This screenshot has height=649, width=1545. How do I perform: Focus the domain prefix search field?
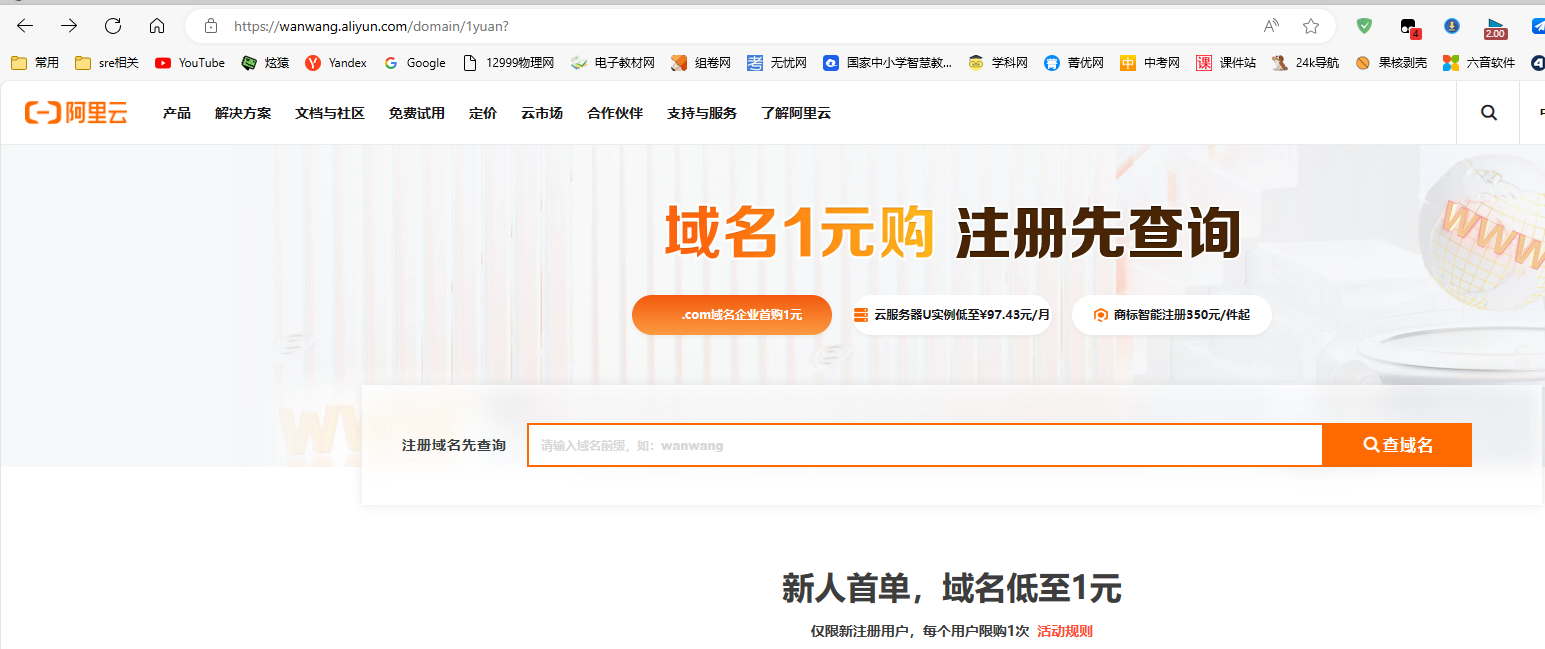925,445
